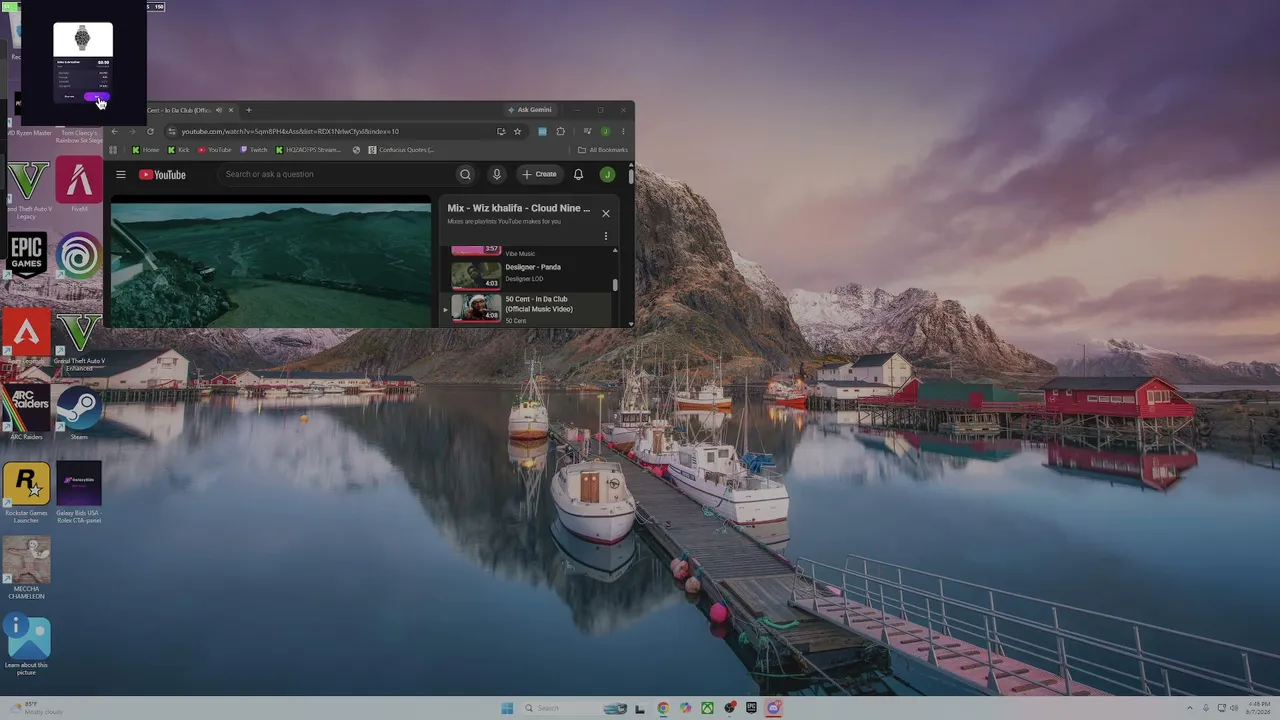Screen dimensions: 1280x720
Task: Expand the All Bookmarks folder
Action: (603, 150)
